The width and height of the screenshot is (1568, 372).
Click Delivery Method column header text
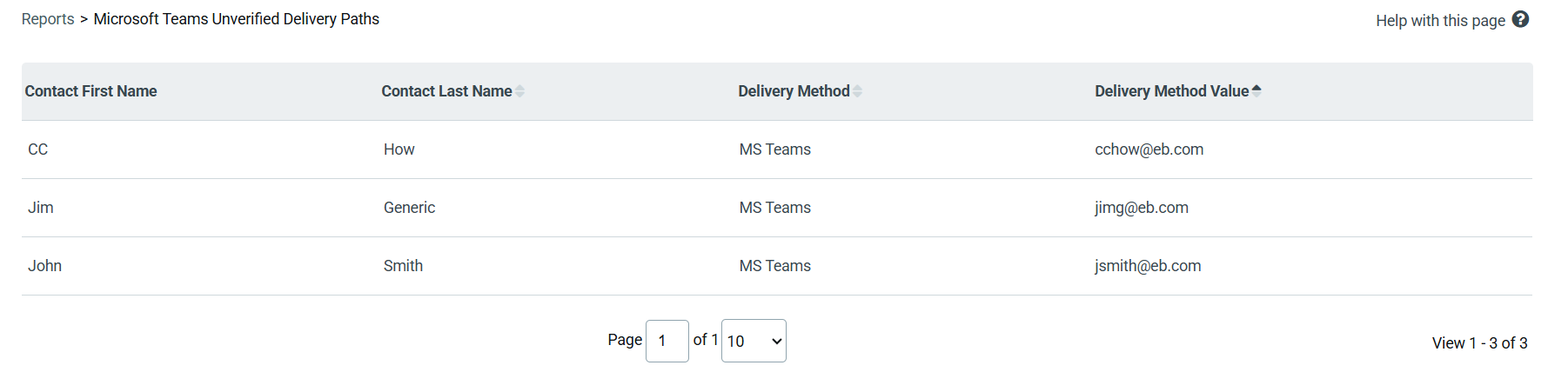tap(794, 91)
